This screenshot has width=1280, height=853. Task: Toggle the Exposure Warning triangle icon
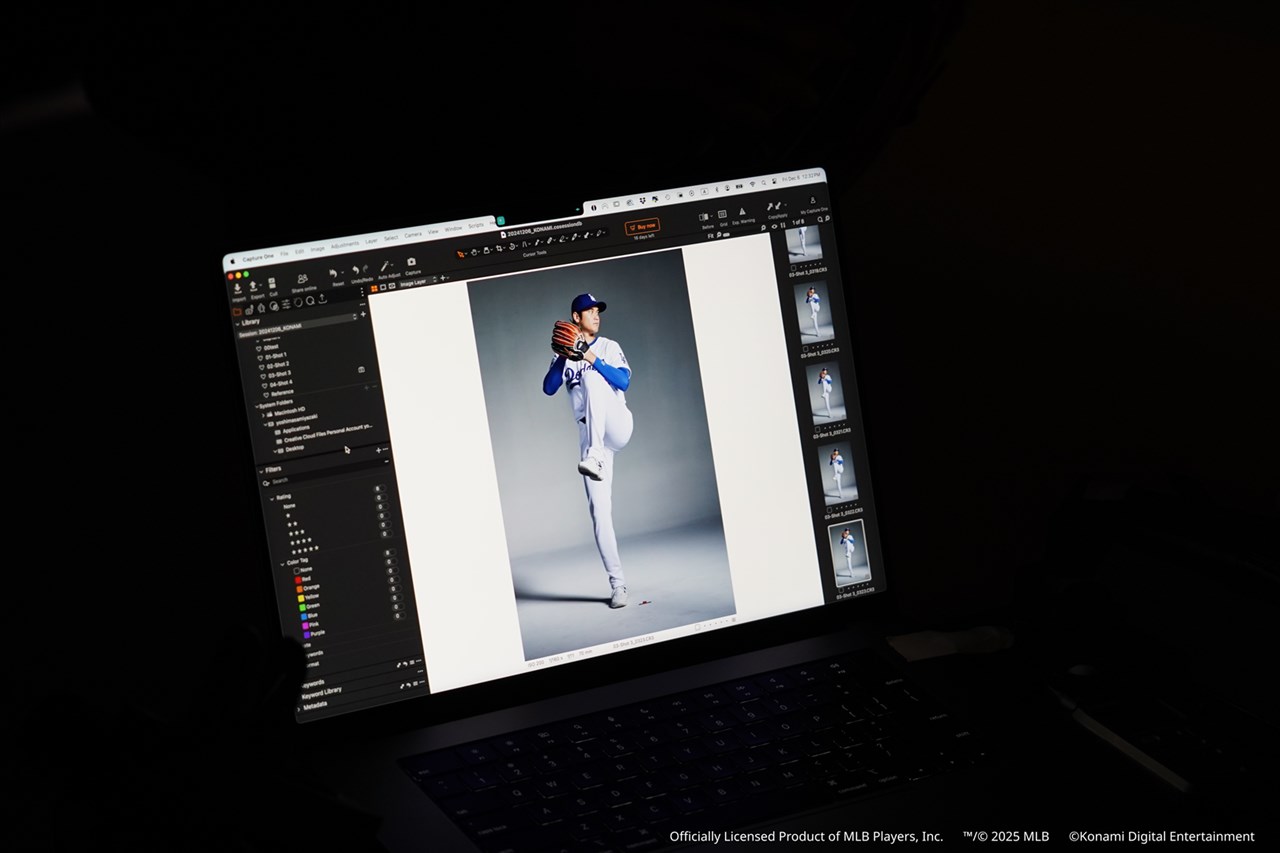point(741,212)
